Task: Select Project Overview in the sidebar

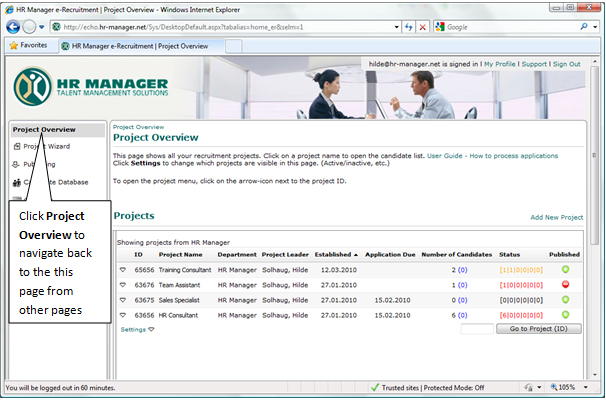Action: 58,129
